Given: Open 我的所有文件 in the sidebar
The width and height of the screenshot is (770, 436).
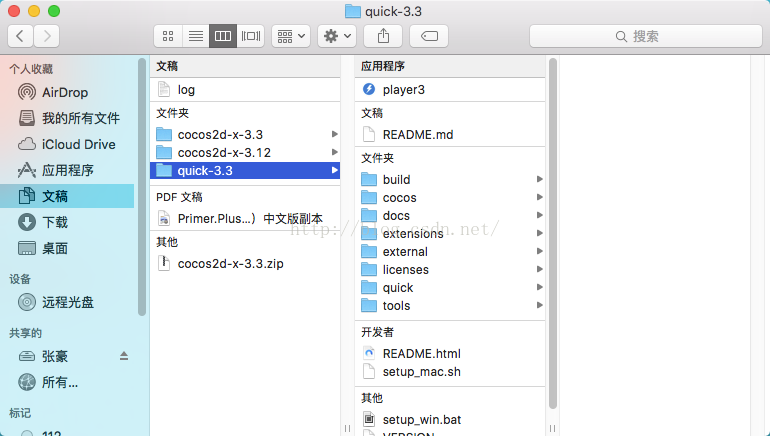Looking at the screenshot, I should 67,118.
